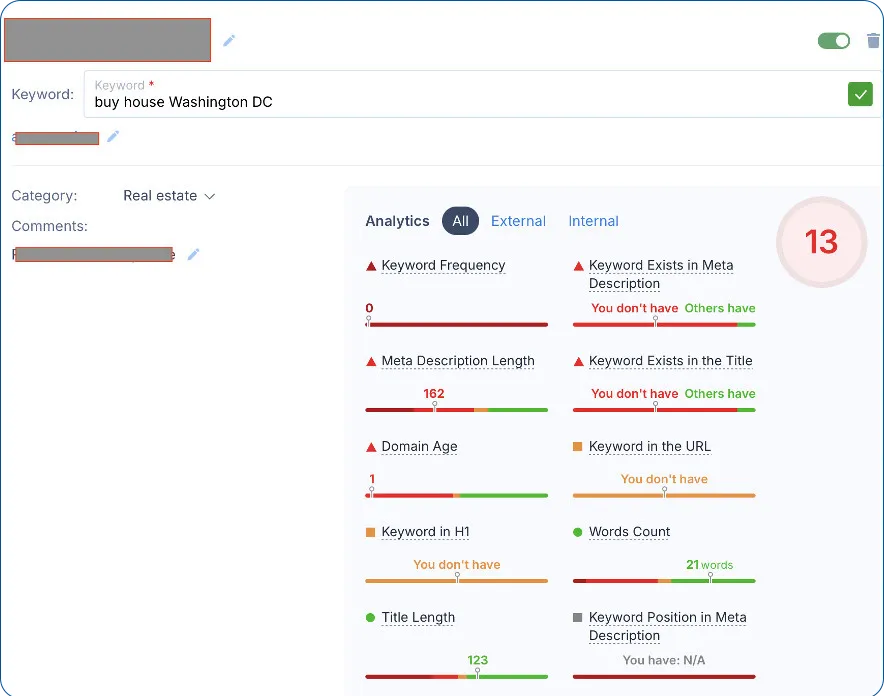Click the Domain Age bar marker
The image size is (884, 696).
pyautogui.click(x=372, y=492)
